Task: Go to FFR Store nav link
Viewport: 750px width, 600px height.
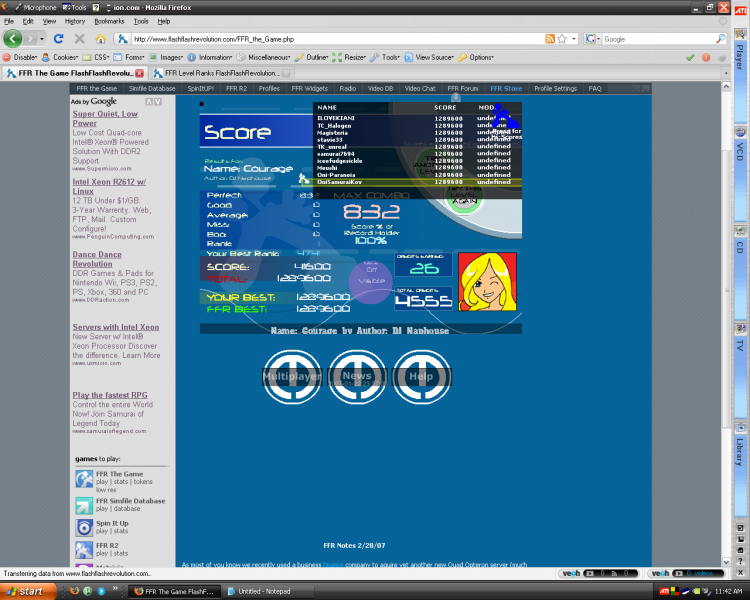Action: [506, 89]
